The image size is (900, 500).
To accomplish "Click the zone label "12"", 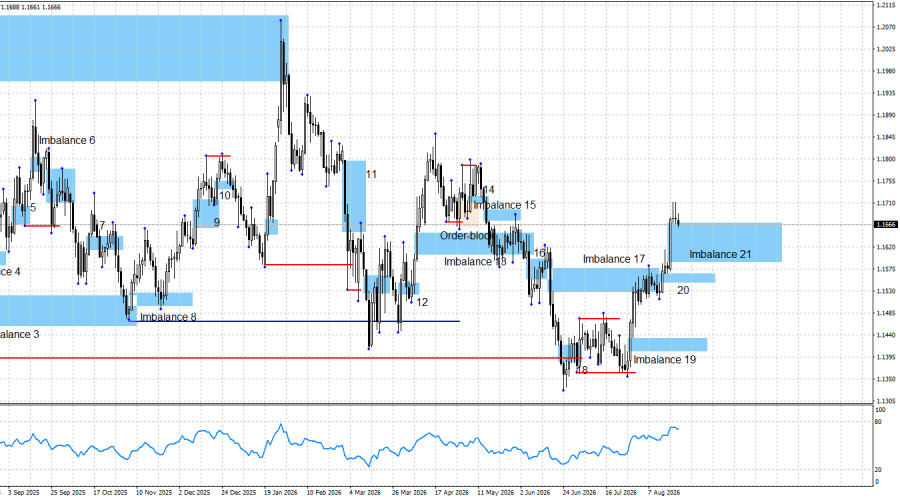I will (422, 303).
